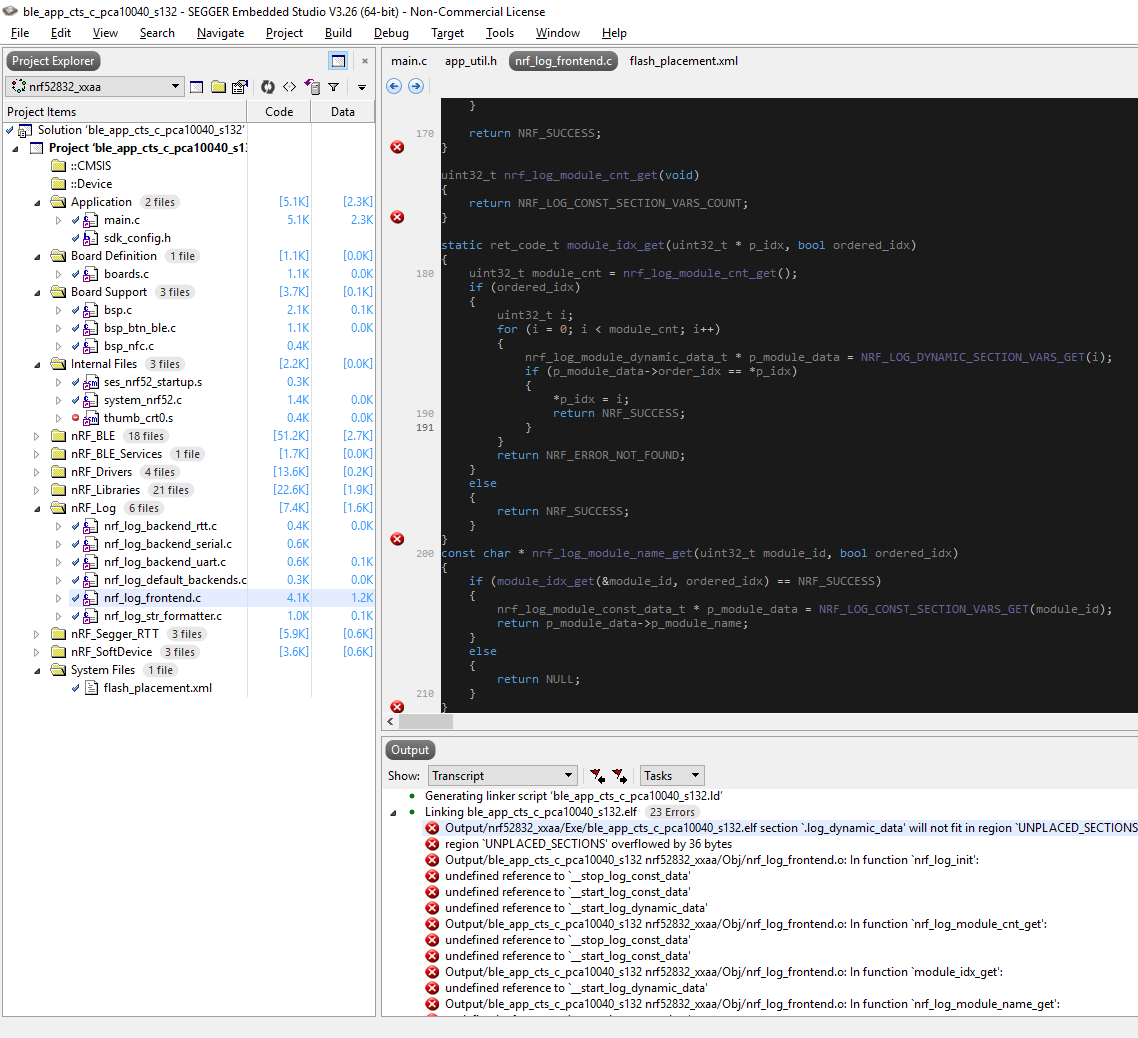
Task: Click the Solution icon at tree top
Action: [25, 131]
